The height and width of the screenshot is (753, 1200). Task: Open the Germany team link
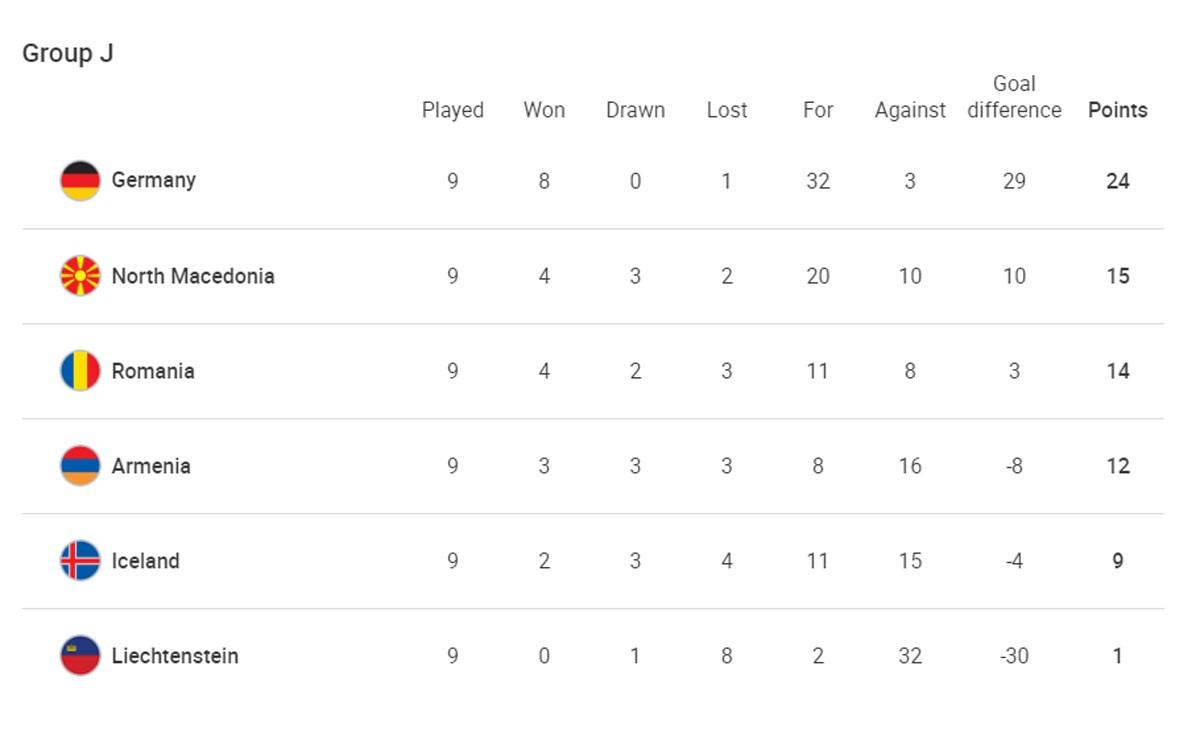point(153,180)
